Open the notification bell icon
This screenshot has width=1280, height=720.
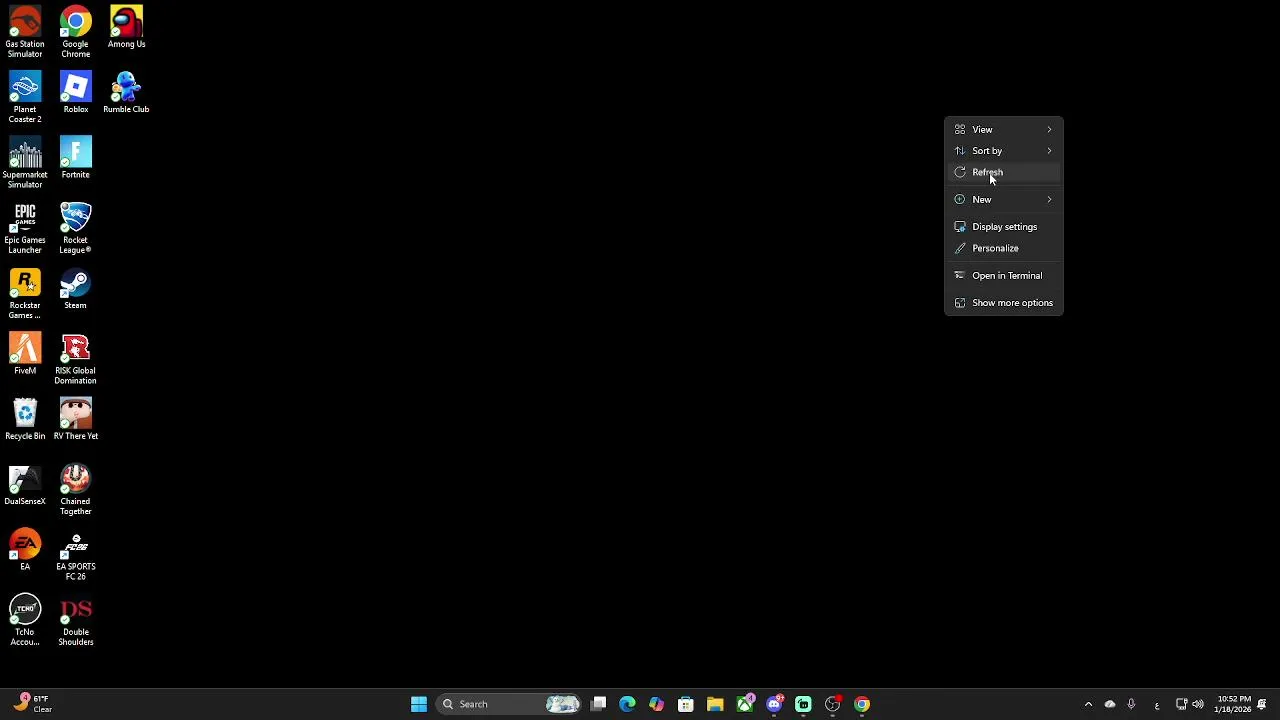click(1262, 704)
